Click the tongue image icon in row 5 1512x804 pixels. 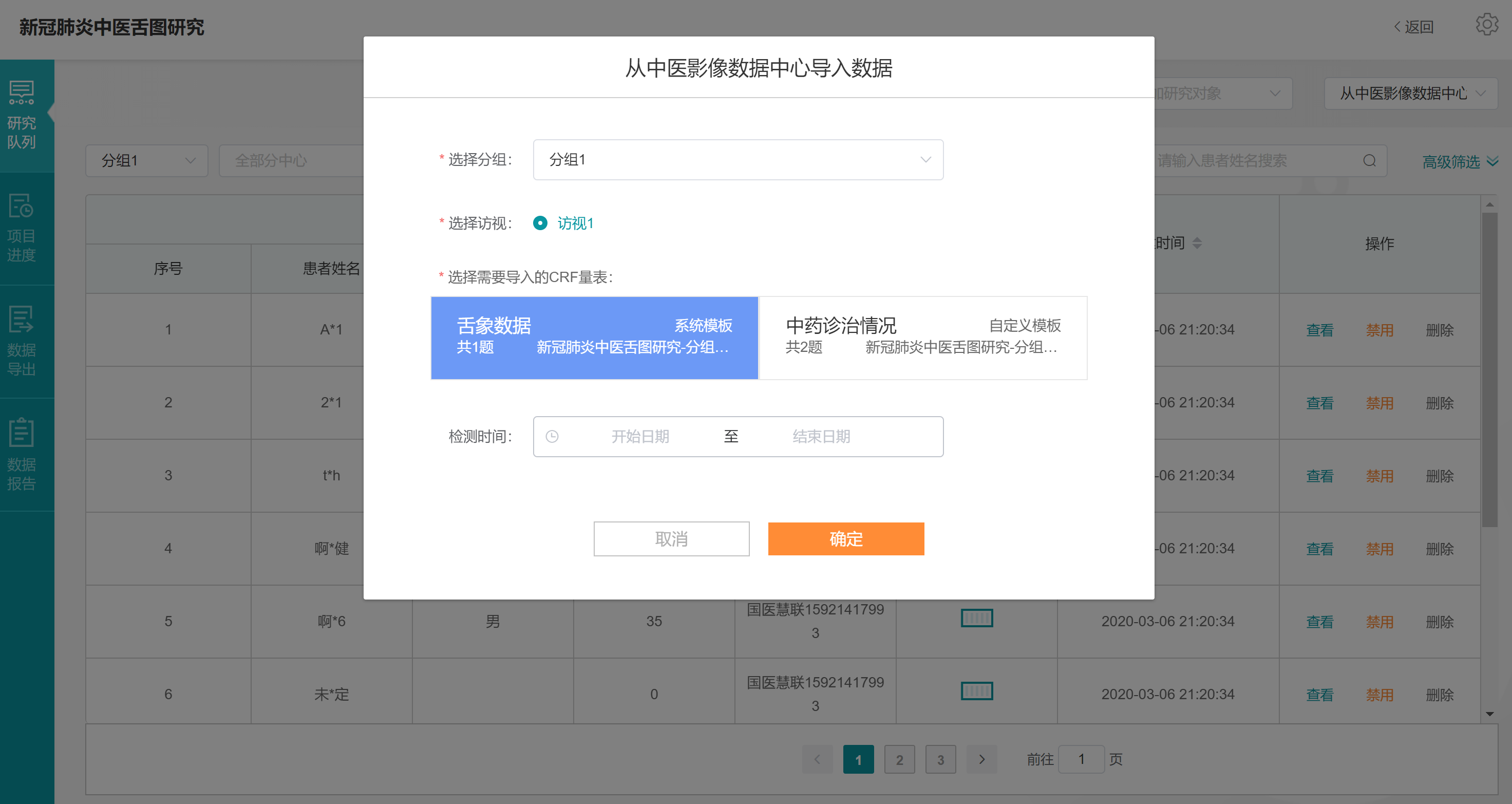[x=976, y=618]
